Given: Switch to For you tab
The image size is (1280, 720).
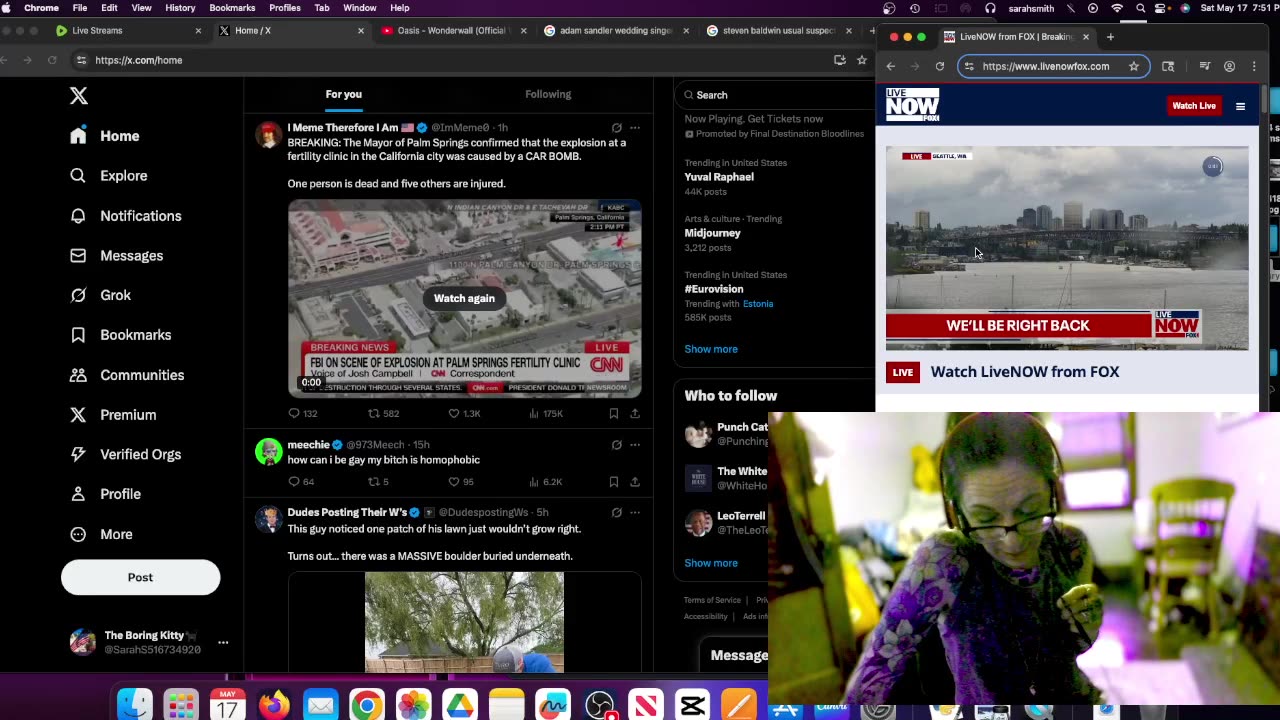Looking at the screenshot, I should pos(343,94).
